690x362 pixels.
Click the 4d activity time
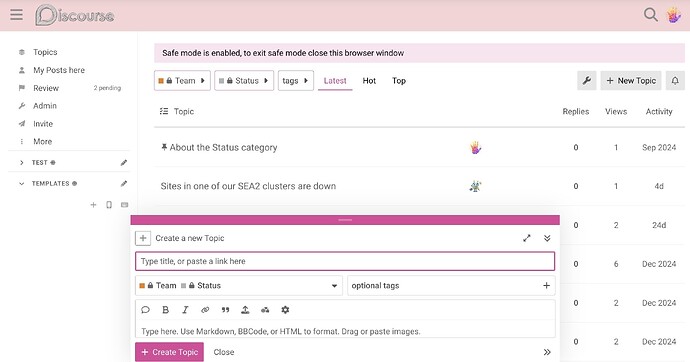(x=659, y=186)
